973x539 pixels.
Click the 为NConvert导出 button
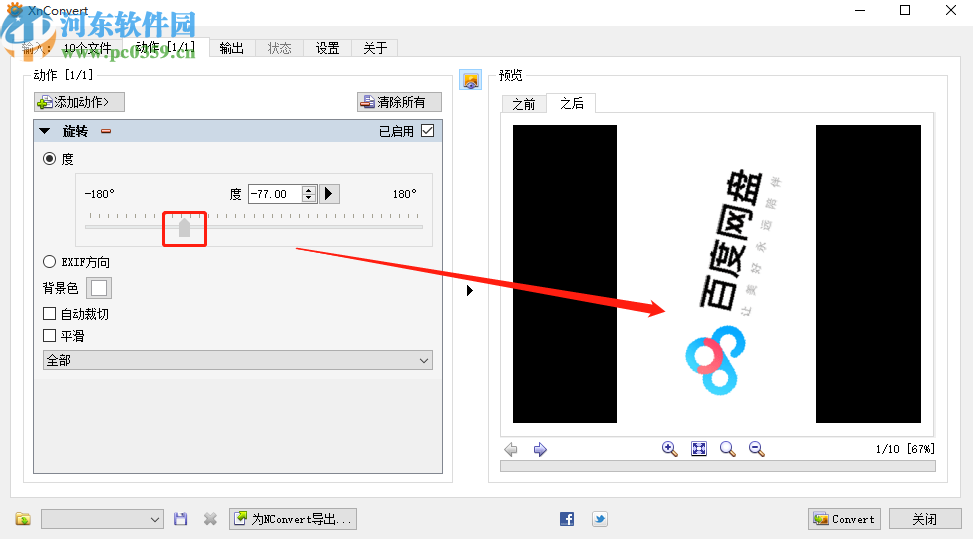[x=293, y=519]
